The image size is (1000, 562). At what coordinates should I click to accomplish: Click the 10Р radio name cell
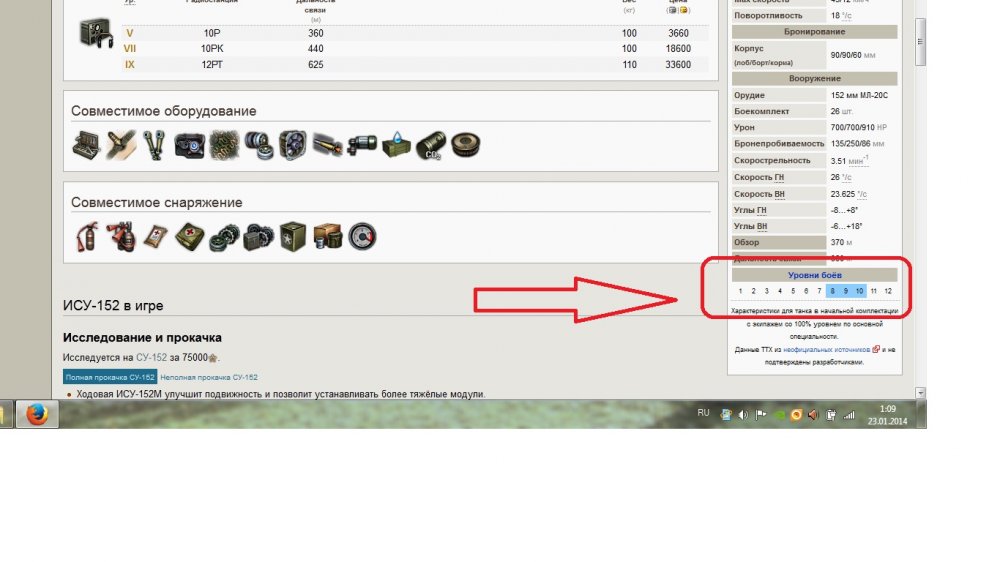[212, 33]
